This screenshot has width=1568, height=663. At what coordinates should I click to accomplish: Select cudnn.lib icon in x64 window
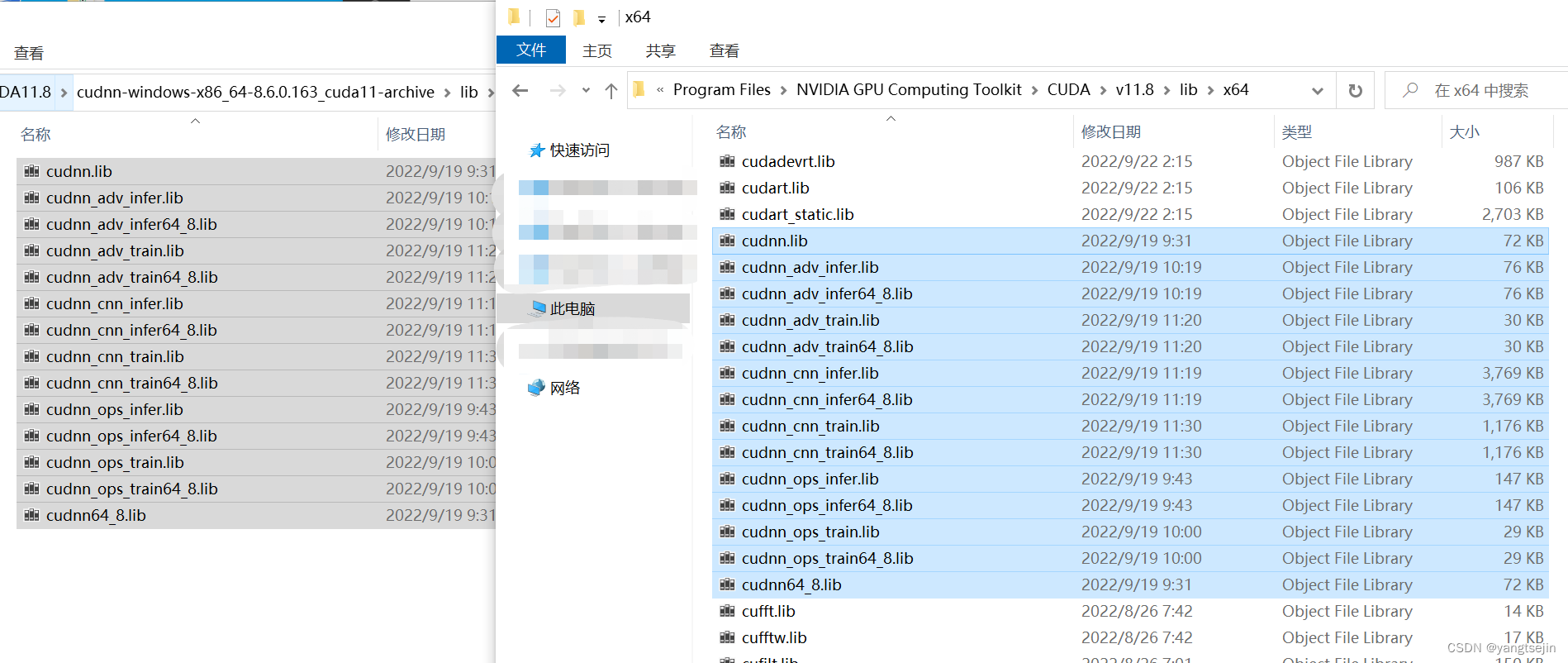click(727, 241)
